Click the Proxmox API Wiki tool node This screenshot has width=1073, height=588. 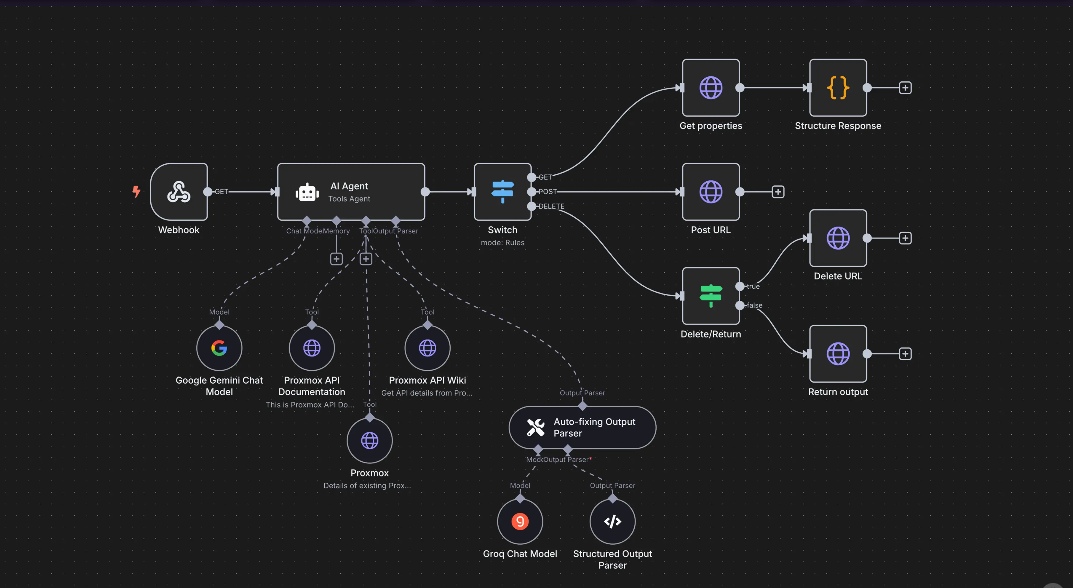(x=427, y=348)
